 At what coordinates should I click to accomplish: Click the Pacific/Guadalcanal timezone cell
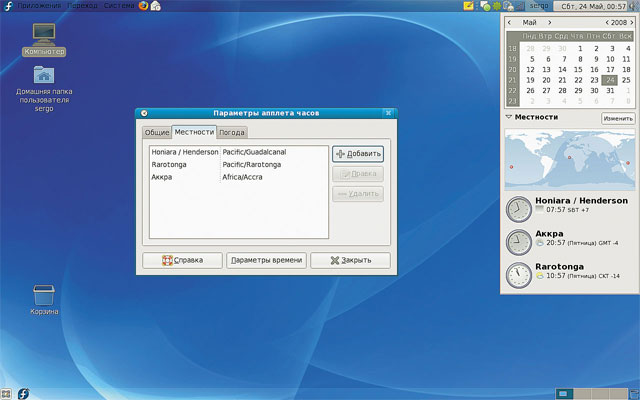(x=254, y=152)
